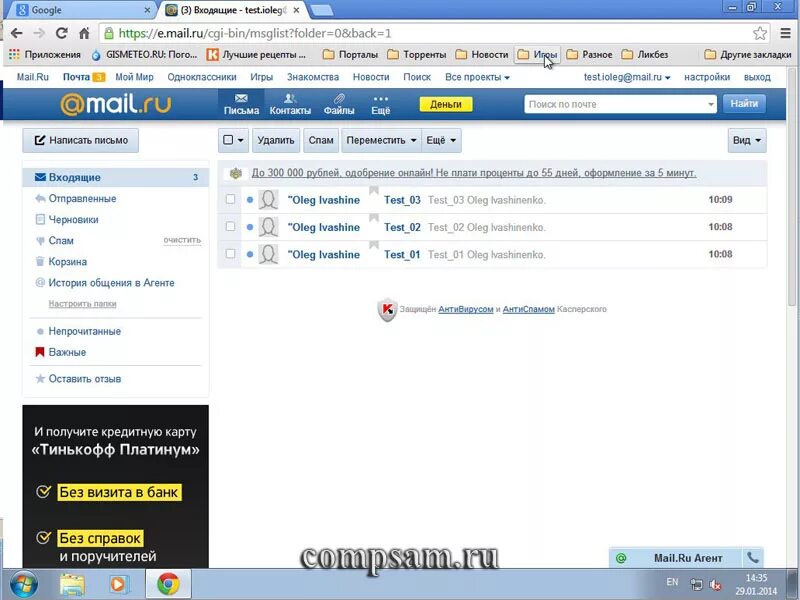Open the mail search field dropdown arrow
This screenshot has width=800, height=600.
point(711,104)
